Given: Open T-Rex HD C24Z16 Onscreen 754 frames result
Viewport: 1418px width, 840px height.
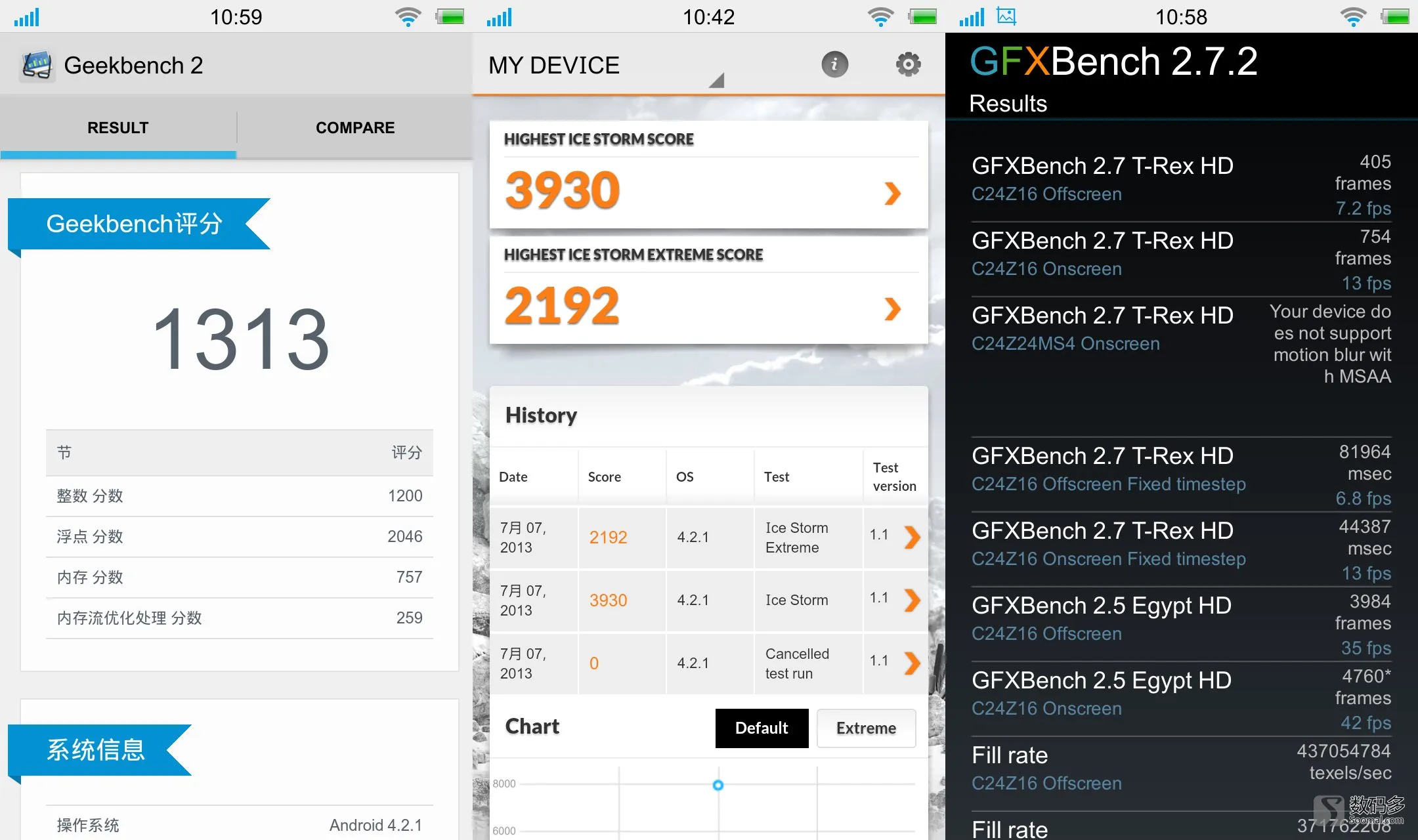Looking at the screenshot, I should click(x=1181, y=260).
